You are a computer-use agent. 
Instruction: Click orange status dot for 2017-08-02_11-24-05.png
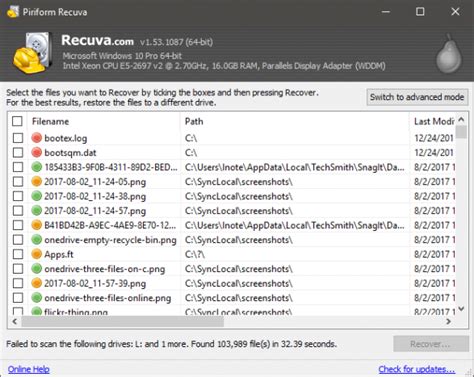[x=37, y=182]
